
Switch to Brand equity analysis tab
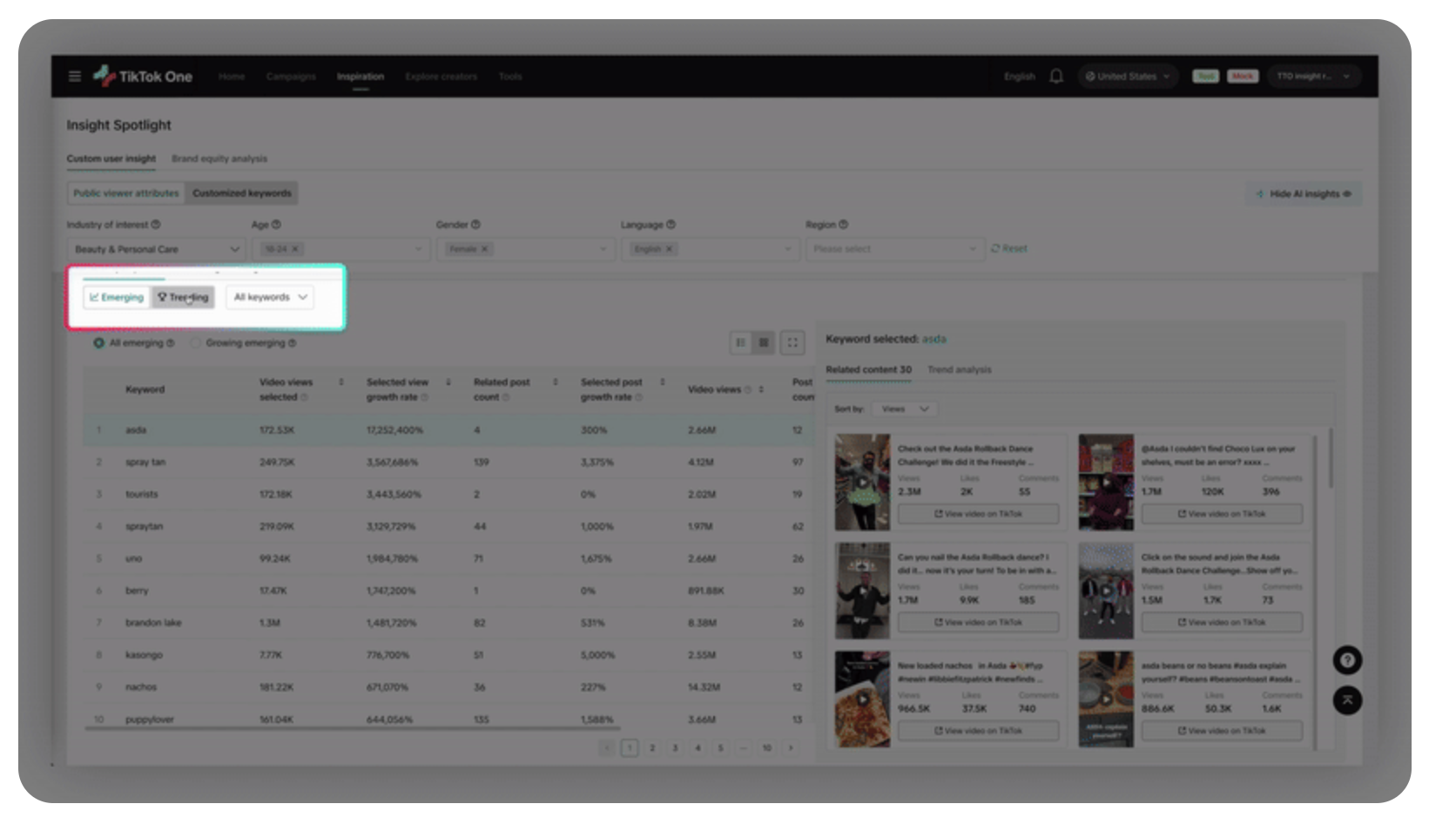coord(219,159)
